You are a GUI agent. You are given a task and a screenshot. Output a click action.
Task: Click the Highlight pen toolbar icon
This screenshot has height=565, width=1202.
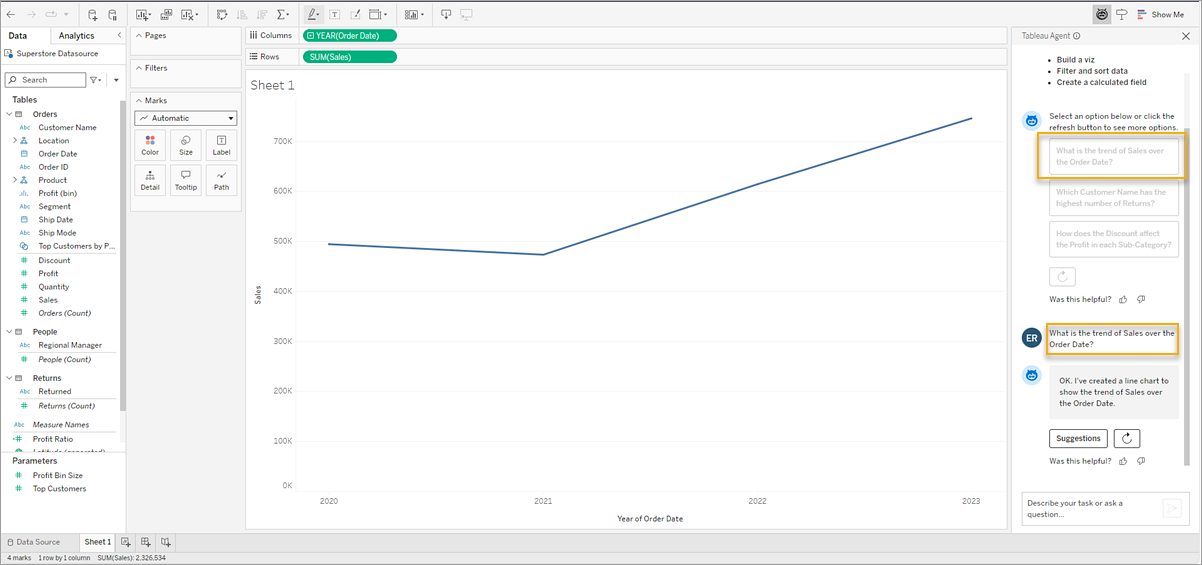click(314, 15)
